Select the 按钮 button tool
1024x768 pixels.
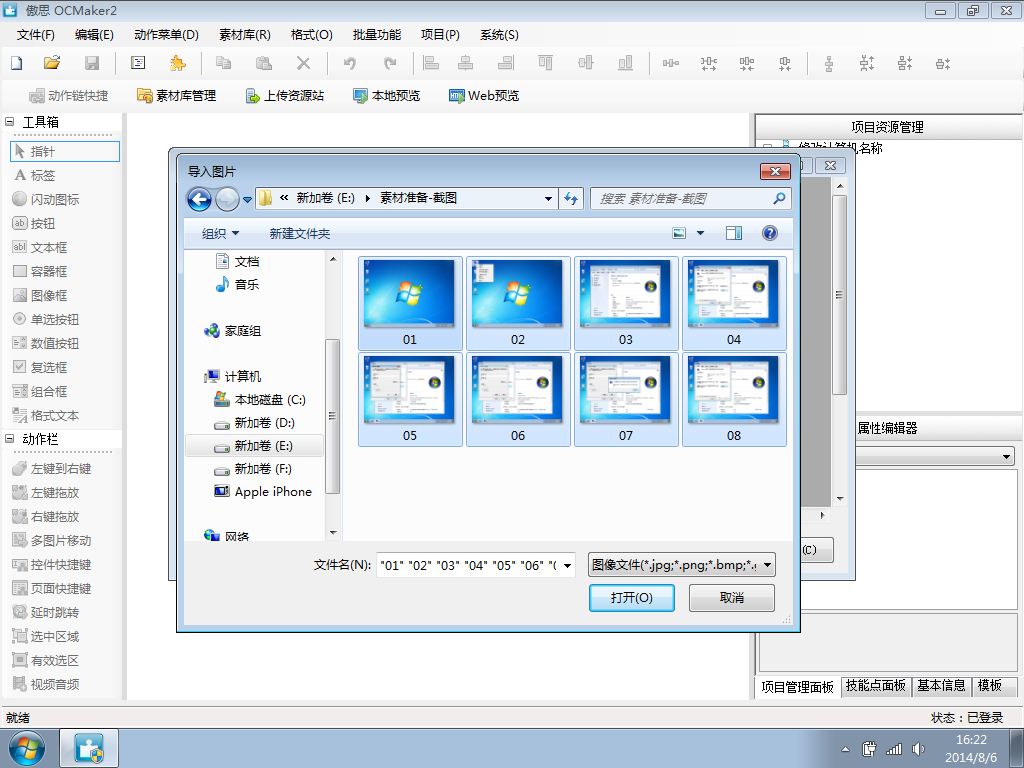pos(34,223)
